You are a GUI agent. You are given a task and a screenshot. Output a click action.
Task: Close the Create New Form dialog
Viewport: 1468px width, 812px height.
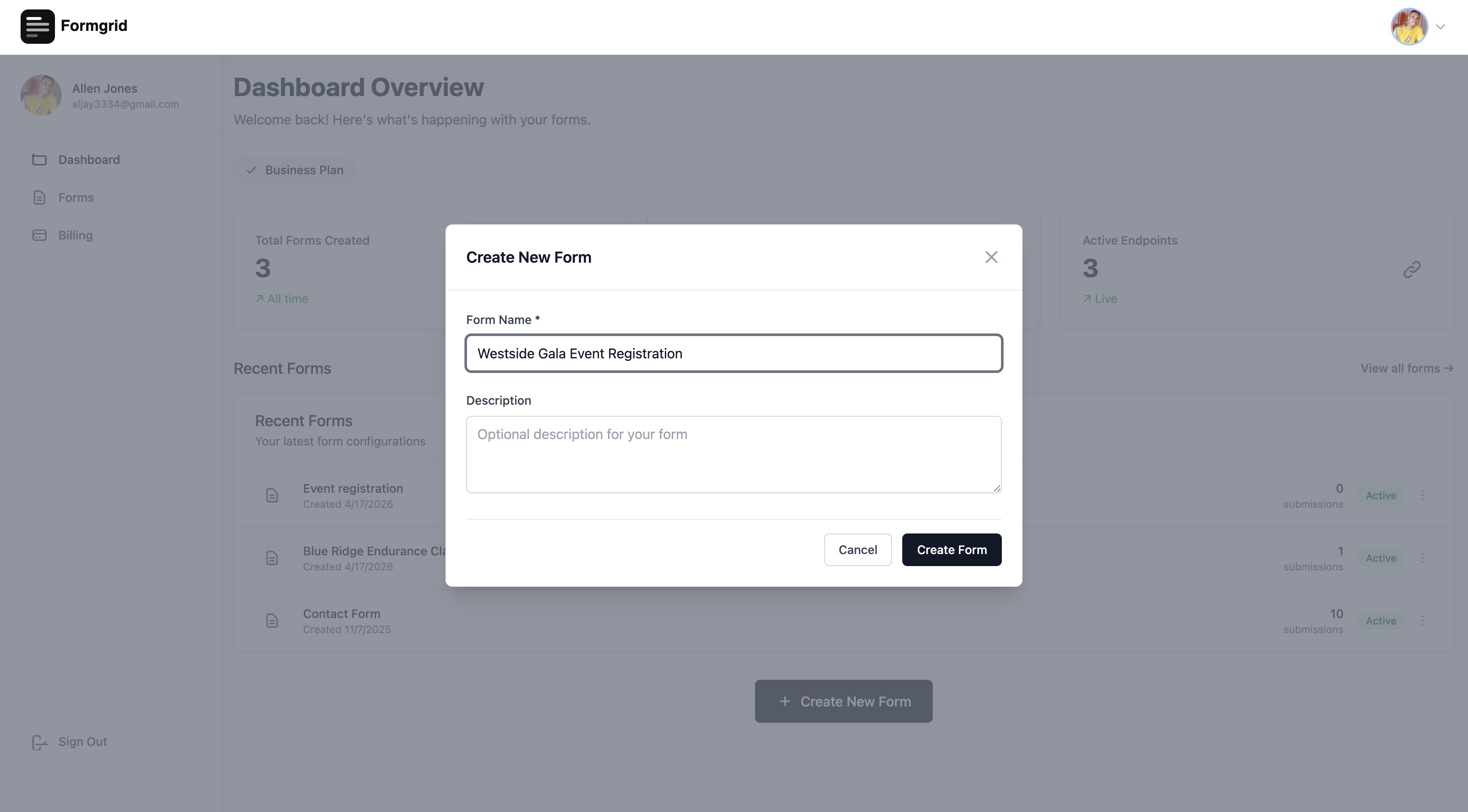click(991, 257)
